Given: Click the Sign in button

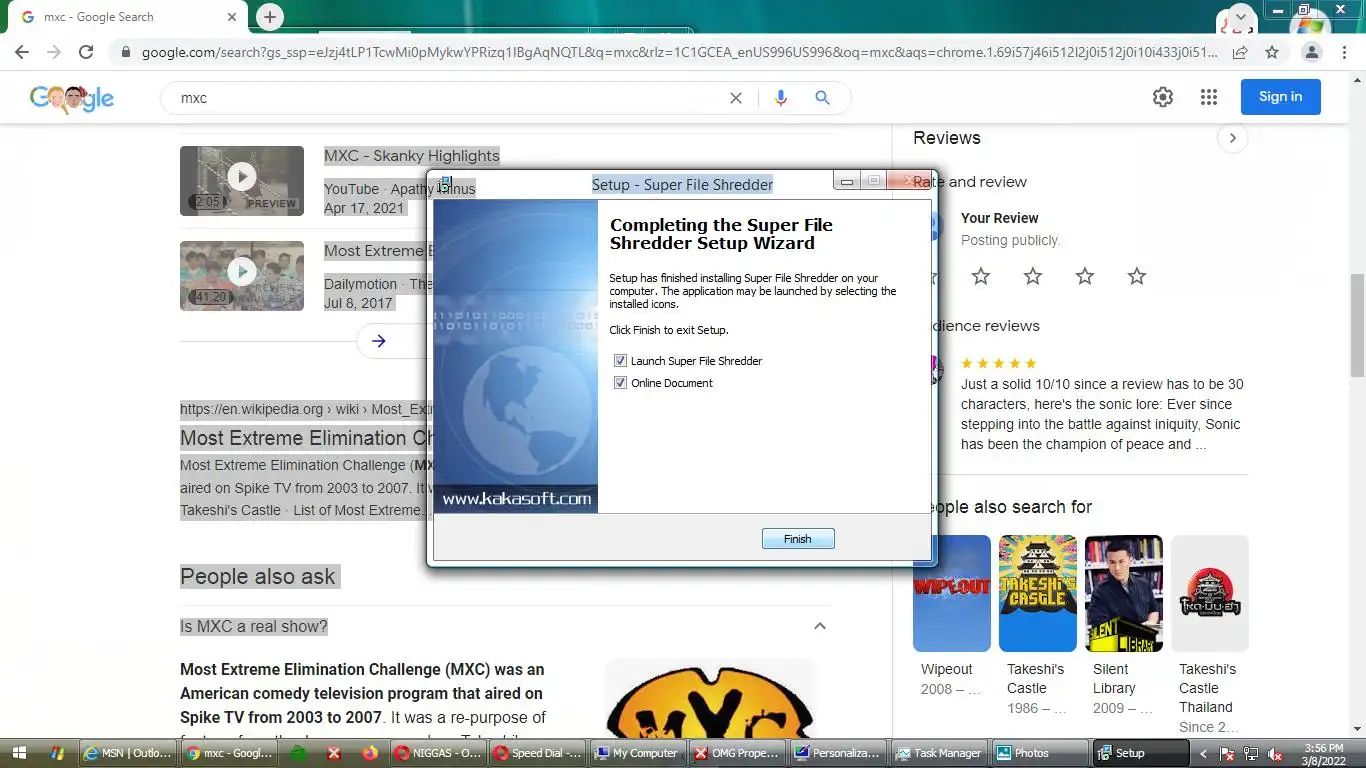Looking at the screenshot, I should click(1280, 97).
